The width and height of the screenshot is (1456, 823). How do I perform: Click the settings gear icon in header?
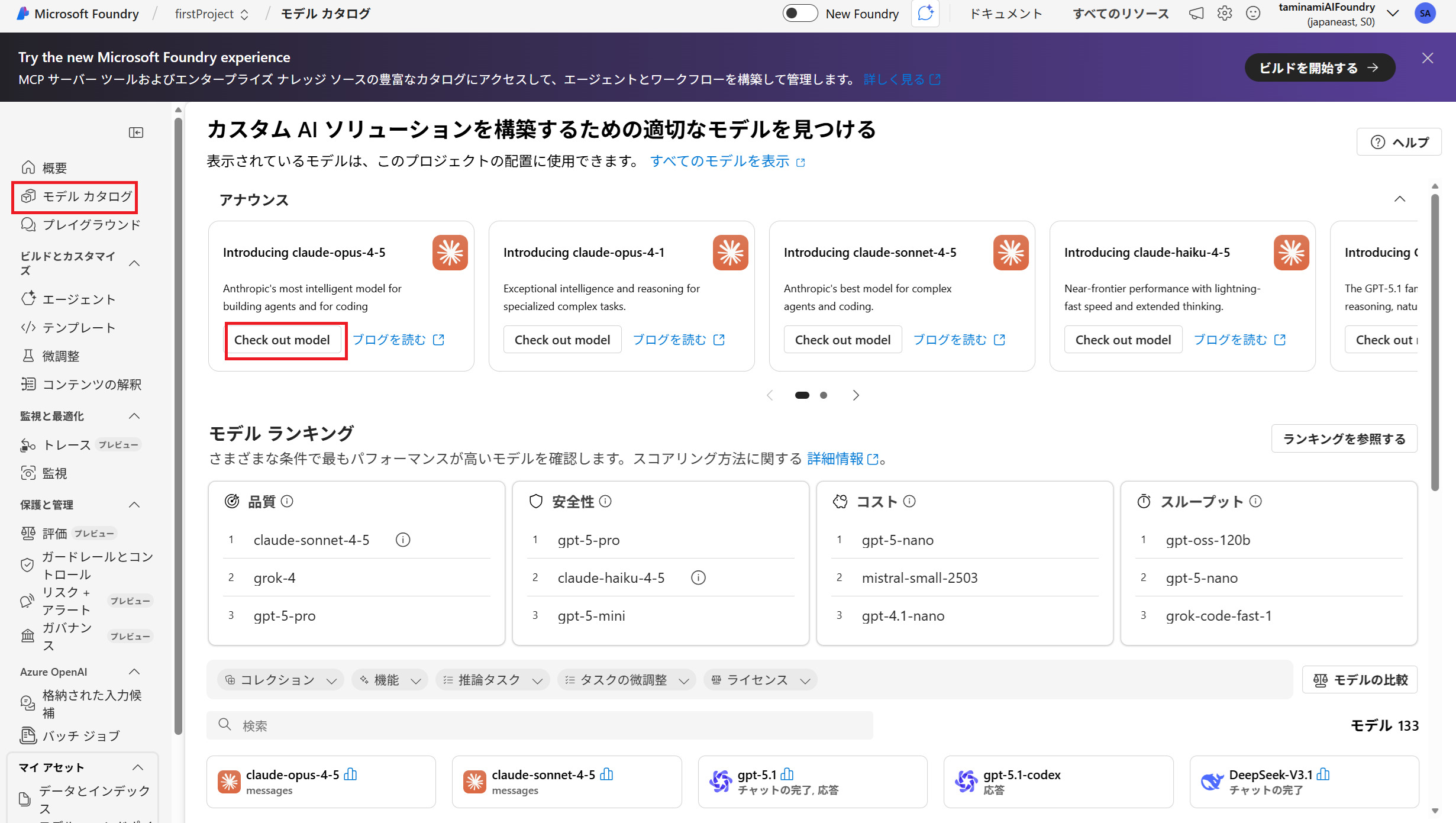[x=1224, y=13]
